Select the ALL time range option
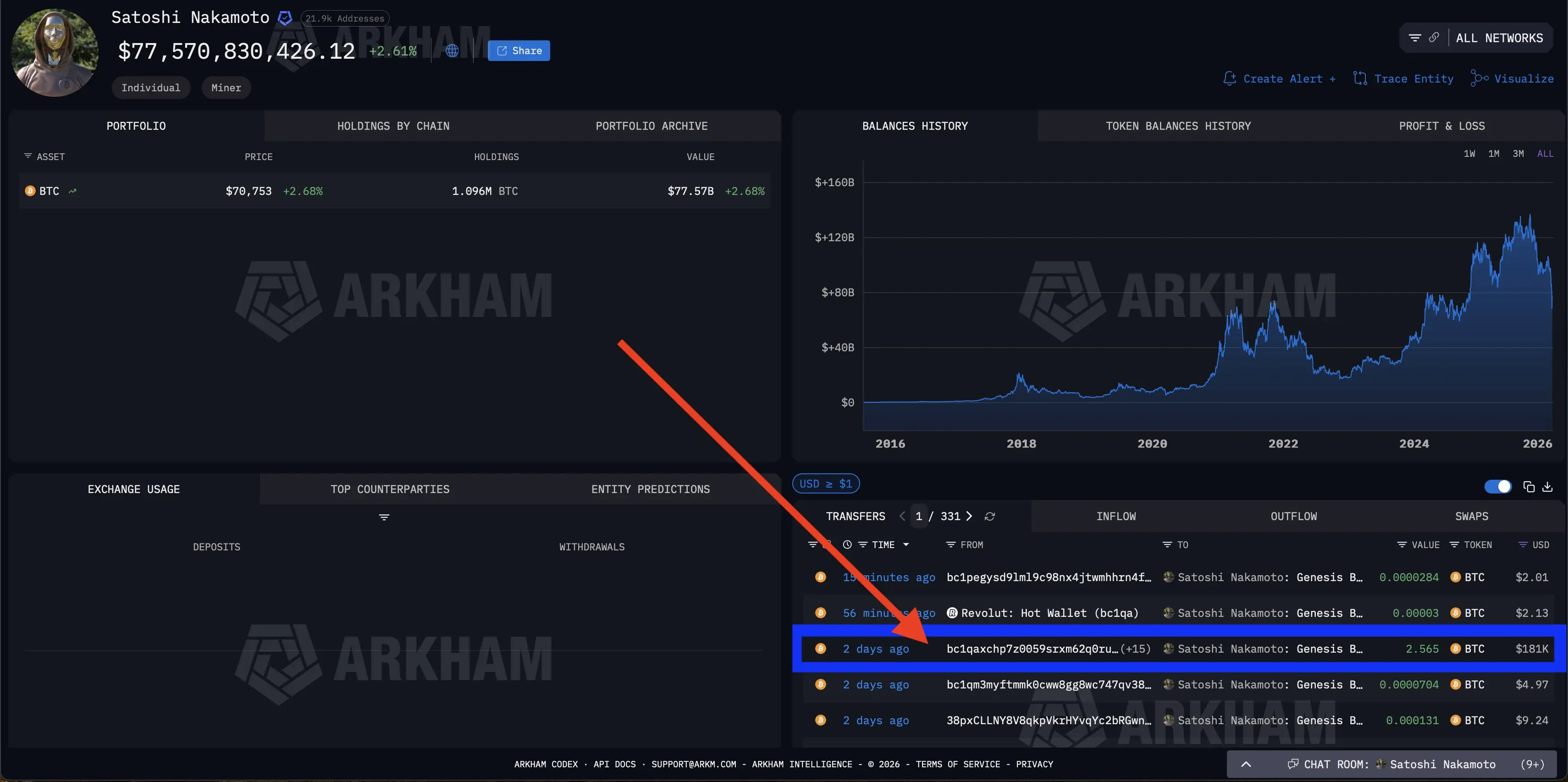Screen dimensions: 1568x782 point(1545,154)
